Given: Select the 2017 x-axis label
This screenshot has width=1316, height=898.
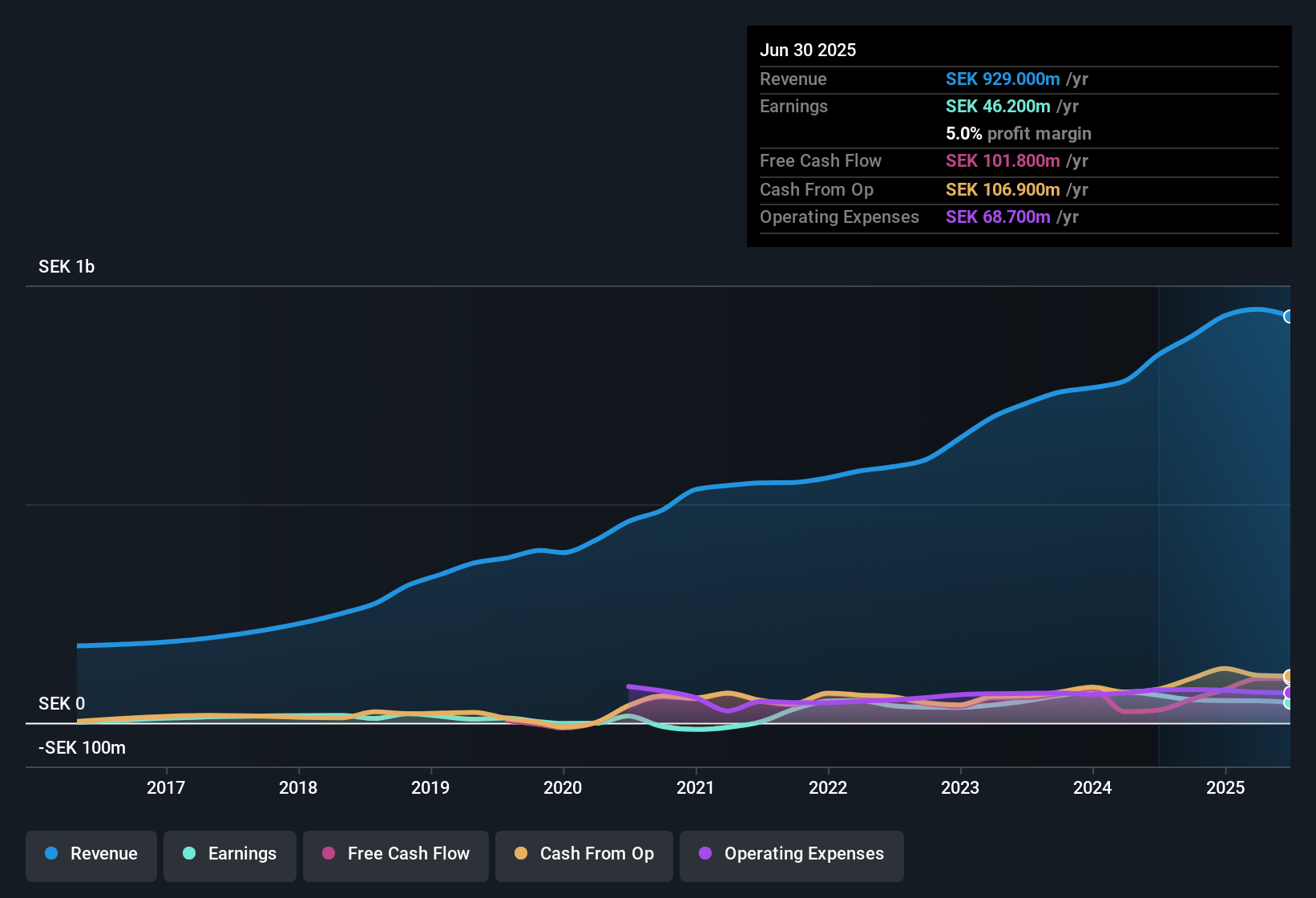Looking at the screenshot, I should click(166, 787).
